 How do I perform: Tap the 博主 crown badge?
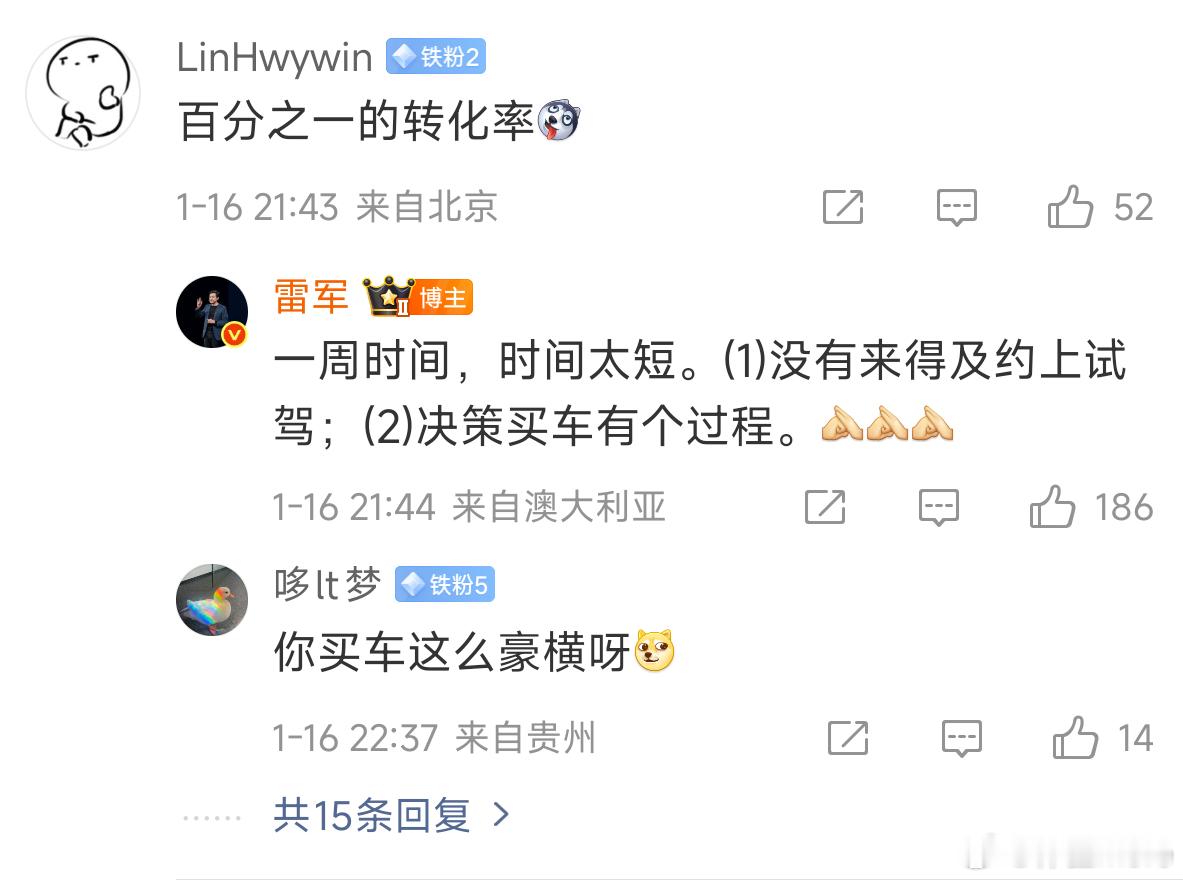(x=418, y=297)
